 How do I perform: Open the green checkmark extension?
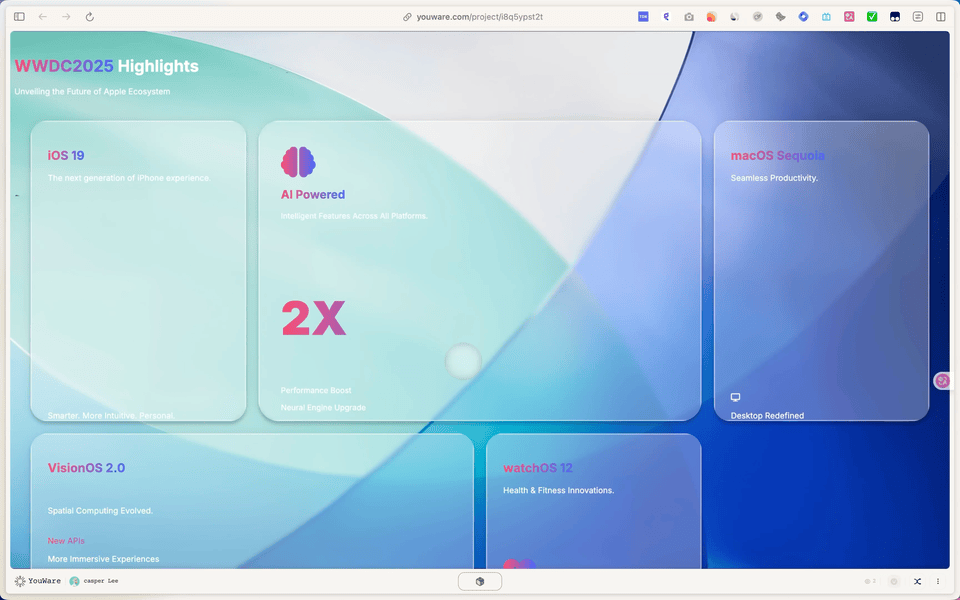[x=872, y=17]
